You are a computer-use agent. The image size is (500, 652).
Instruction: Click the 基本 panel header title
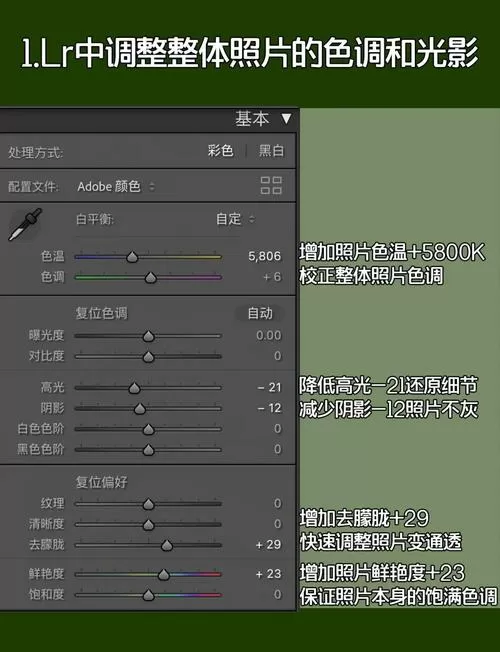[252, 119]
